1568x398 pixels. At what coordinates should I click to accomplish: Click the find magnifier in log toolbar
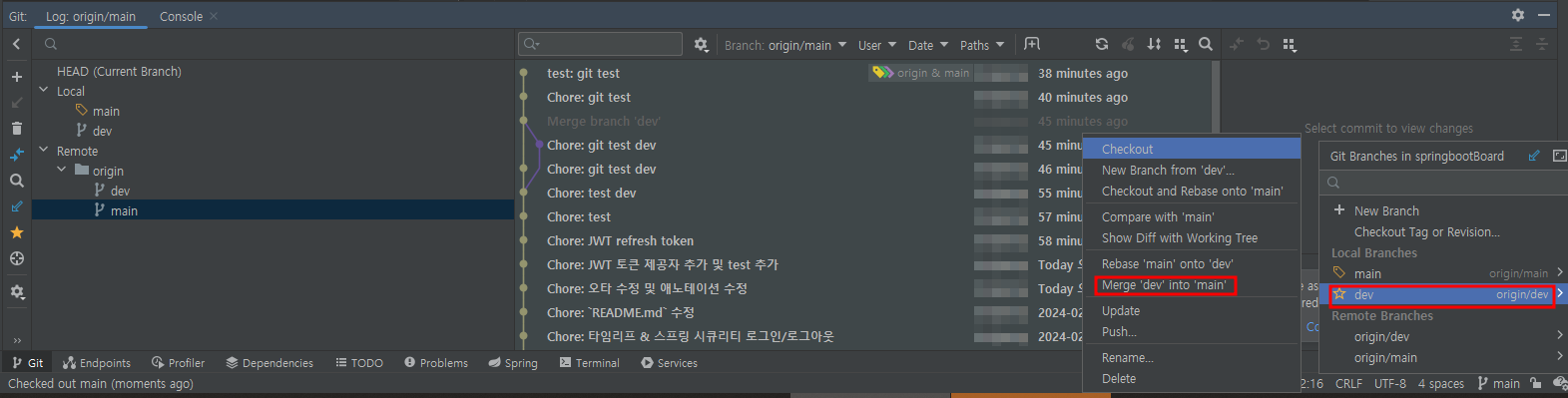click(1206, 44)
